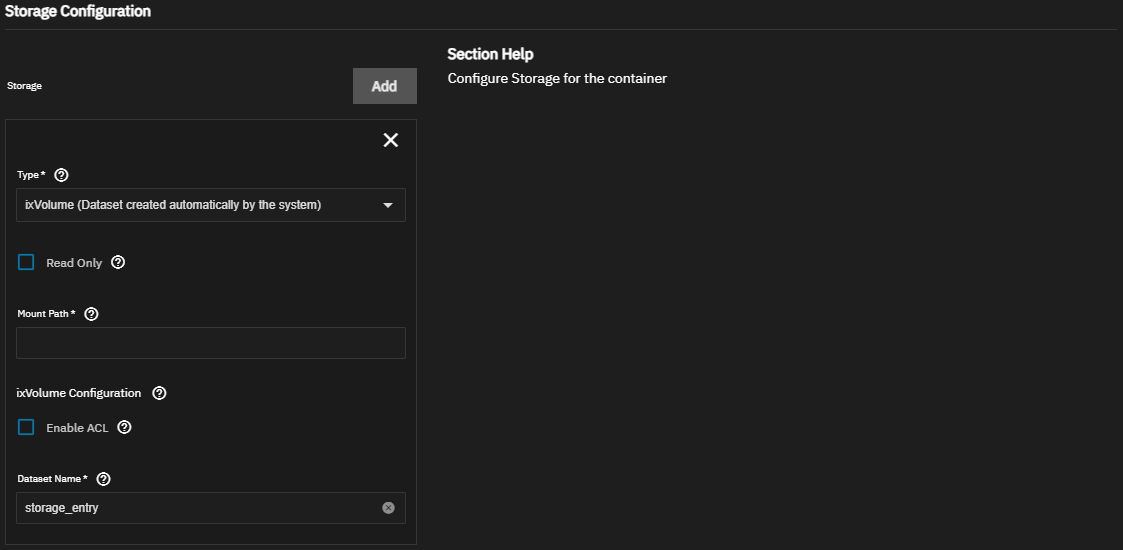Toggle the Enable ACL checkbox
The height and width of the screenshot is (550, 1123).
(x=27, y=427)
